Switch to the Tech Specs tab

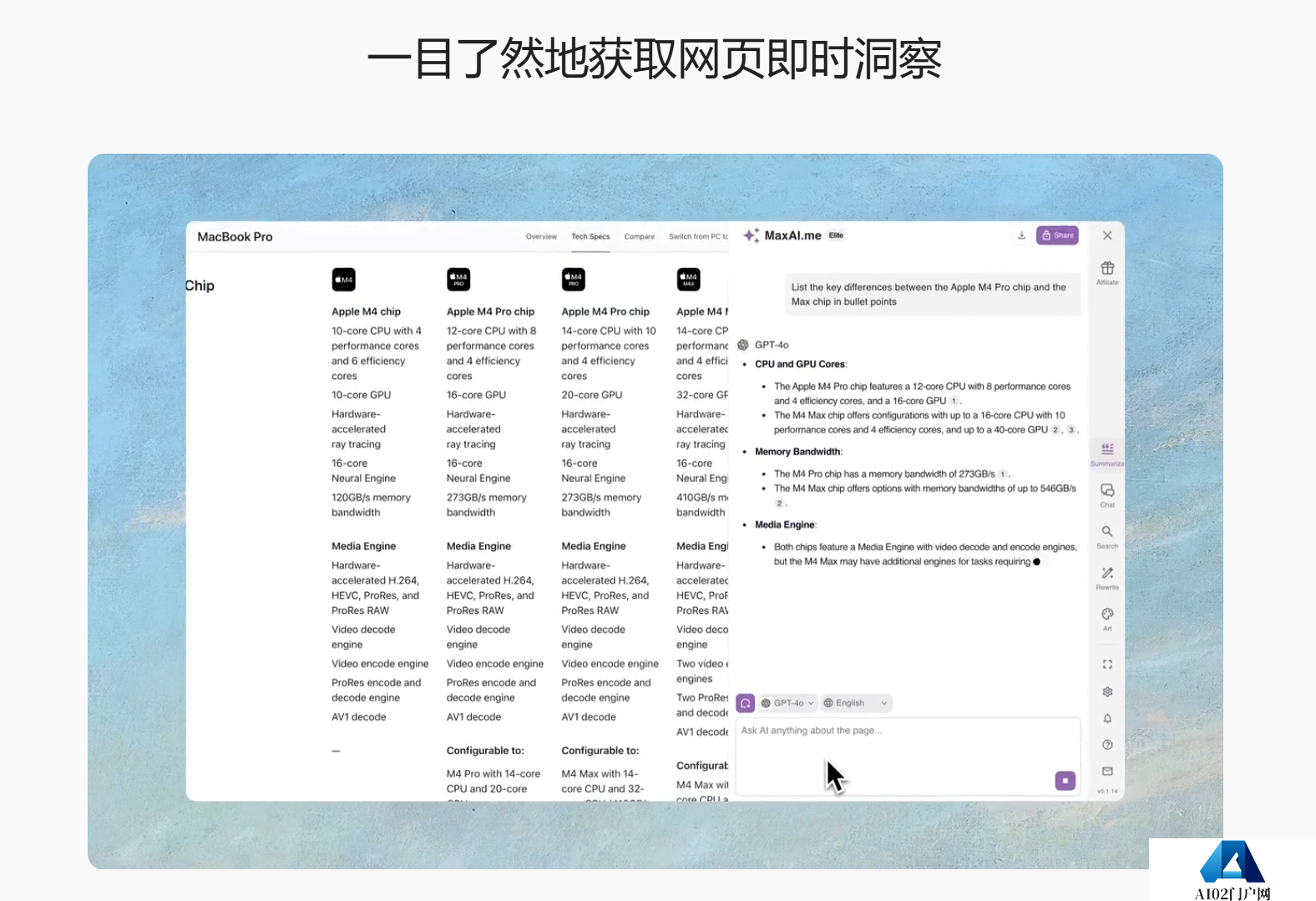[590, 237]
